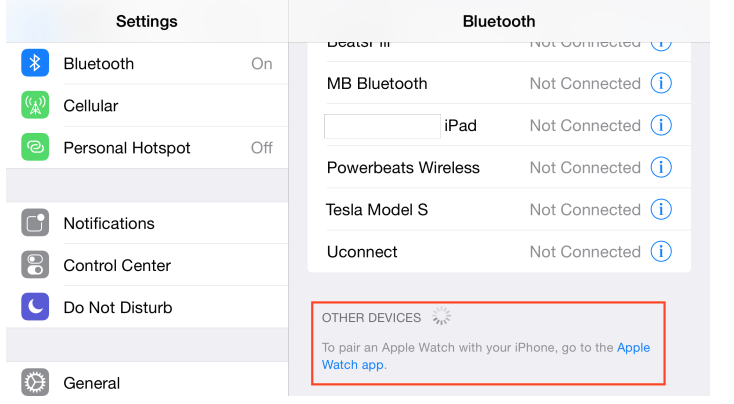Screen dimensions: 734x404
Task: Tap the Notifications icon
Action: click(x=35, y=224)
